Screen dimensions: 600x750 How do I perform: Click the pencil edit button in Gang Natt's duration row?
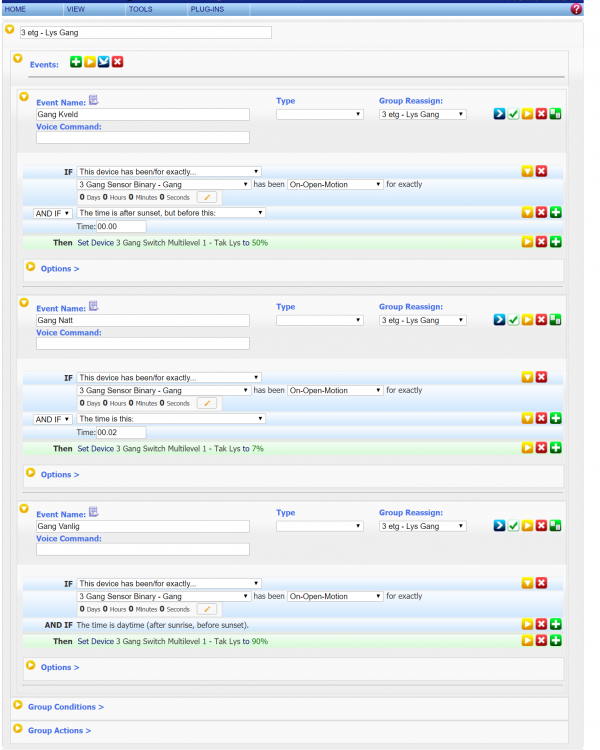tap(207, 403)
